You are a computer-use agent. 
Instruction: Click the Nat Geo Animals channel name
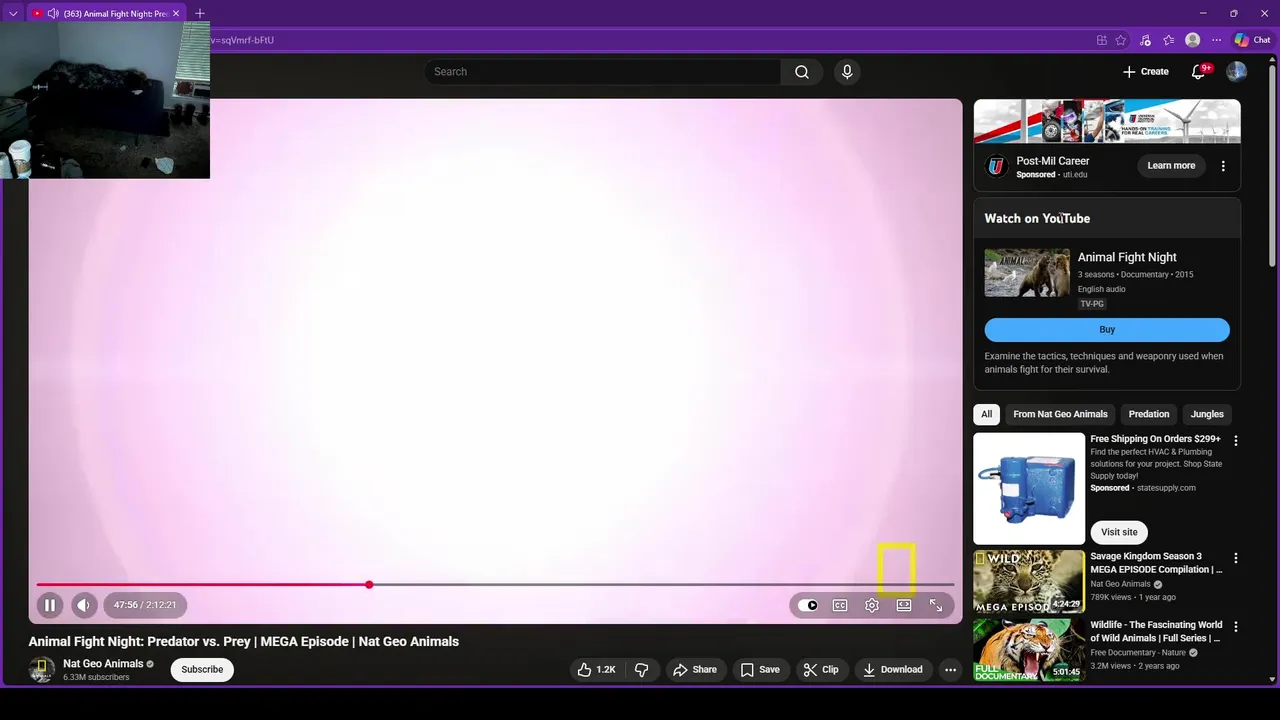pyautogui.click(x=103, y=664)
